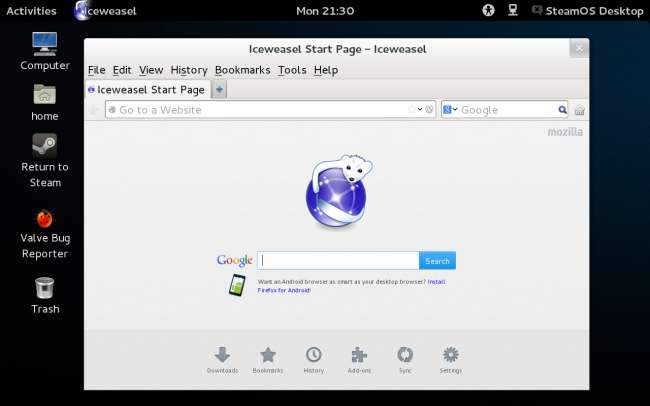Image resolution: width=650 pixels, height=406 pixels.
Task: Click the network icon in the top bar
Action: (513, 10)
